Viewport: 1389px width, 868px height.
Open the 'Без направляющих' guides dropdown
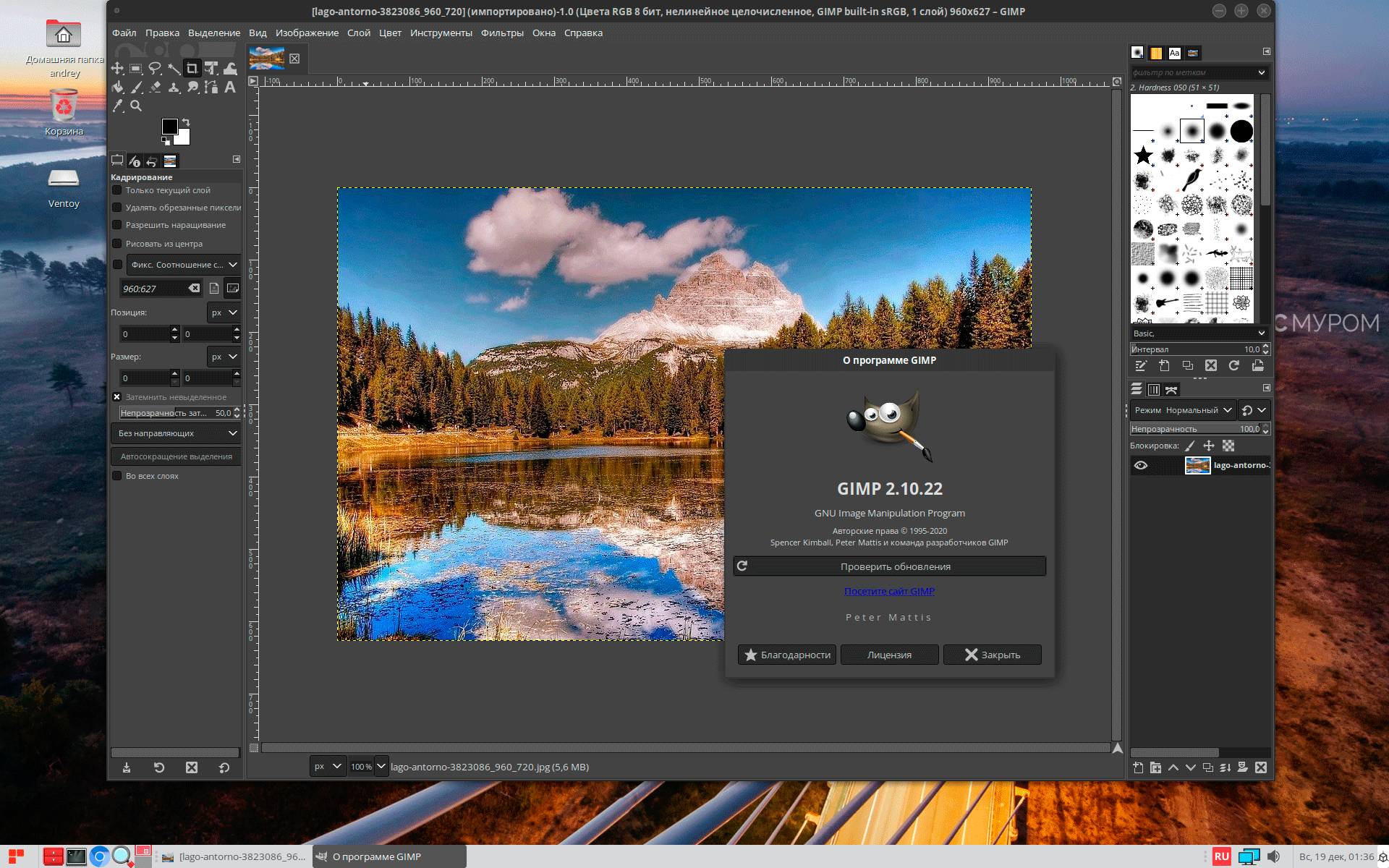177,433
